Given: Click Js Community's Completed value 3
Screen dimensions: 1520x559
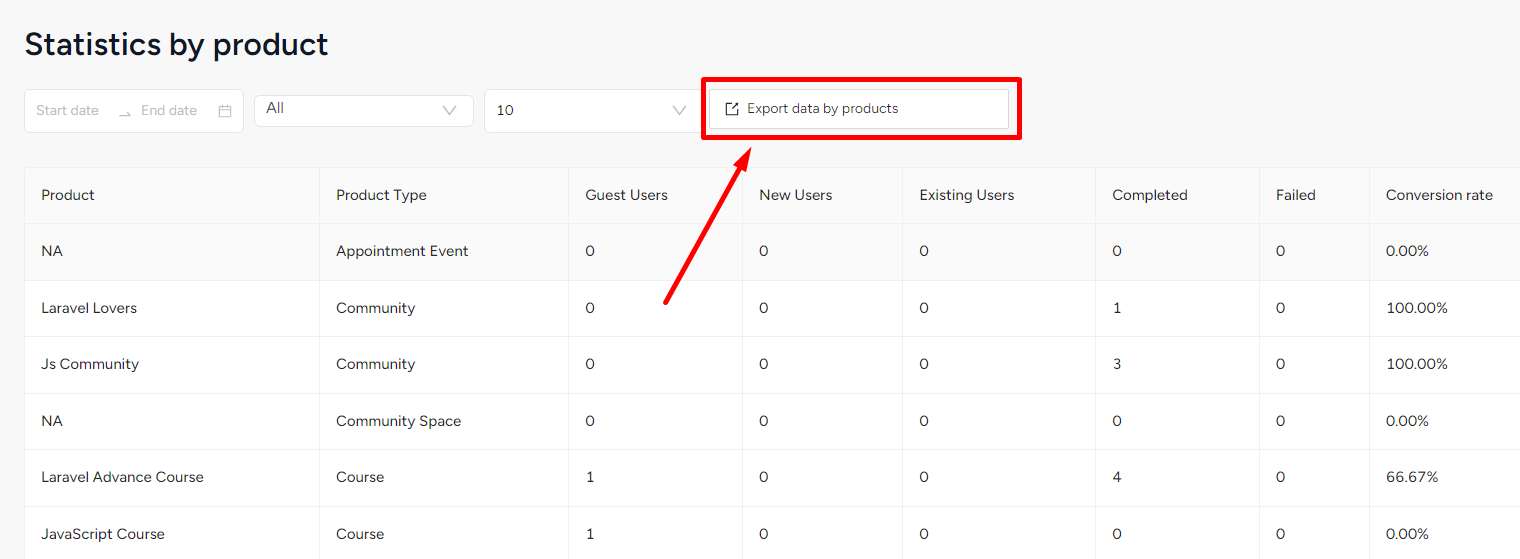Looking at the screenshot, I should point(1117,364).
